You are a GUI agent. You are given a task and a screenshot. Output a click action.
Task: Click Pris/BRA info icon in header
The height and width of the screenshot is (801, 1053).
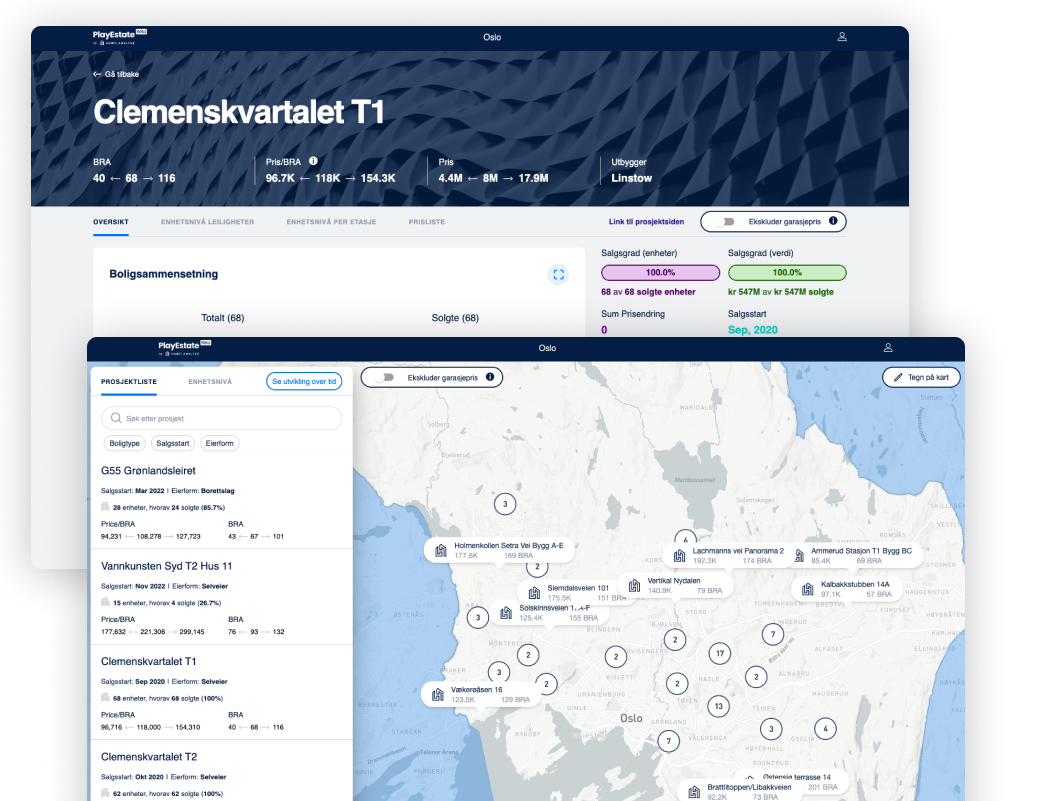click(313, 161)
